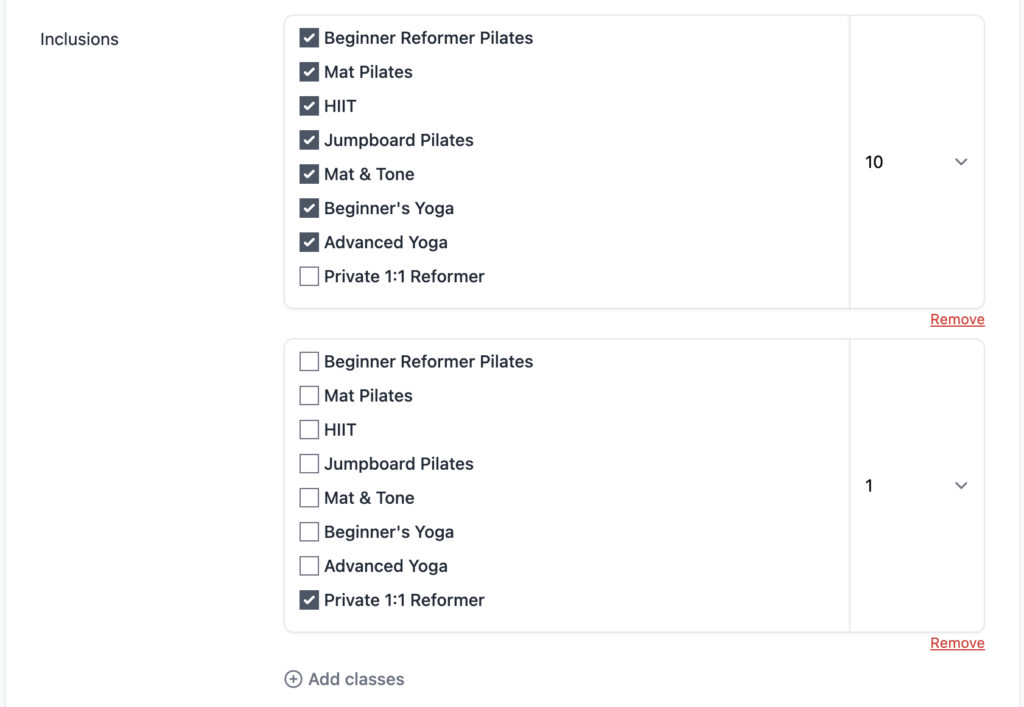Click the Add classes button
The height and width of the screenshot is (707, 1024).
pos(355,679)
